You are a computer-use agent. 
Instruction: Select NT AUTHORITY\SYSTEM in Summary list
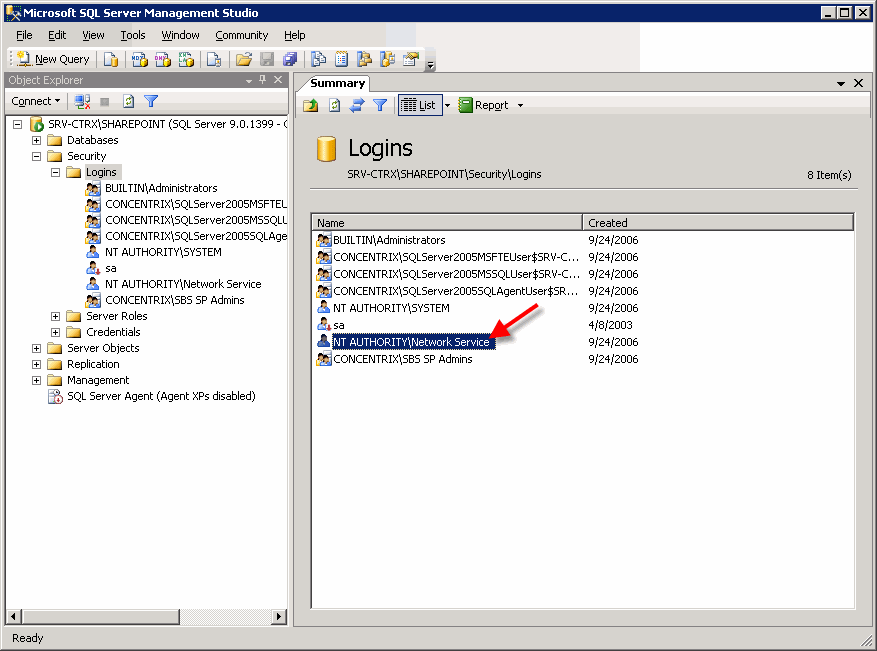tap(391, 308)
